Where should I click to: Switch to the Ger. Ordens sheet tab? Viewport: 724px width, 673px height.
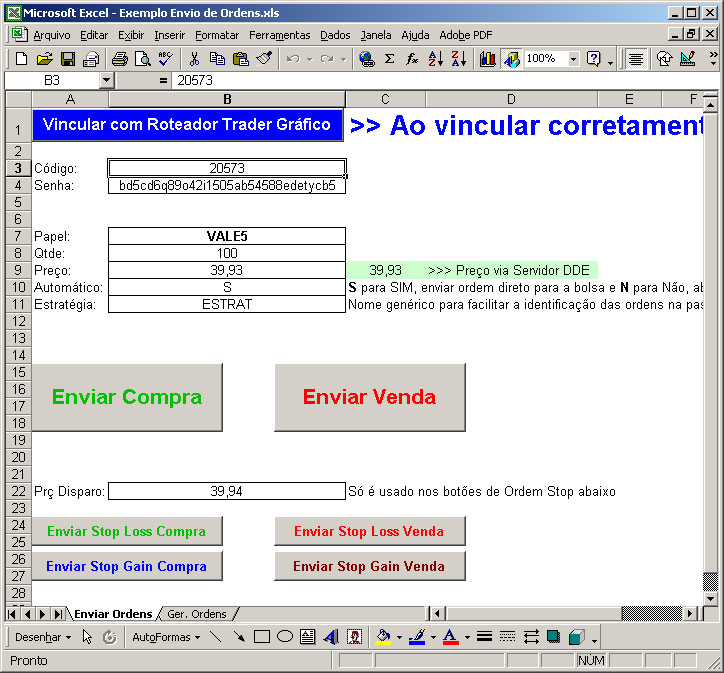(x=197, y=614)
